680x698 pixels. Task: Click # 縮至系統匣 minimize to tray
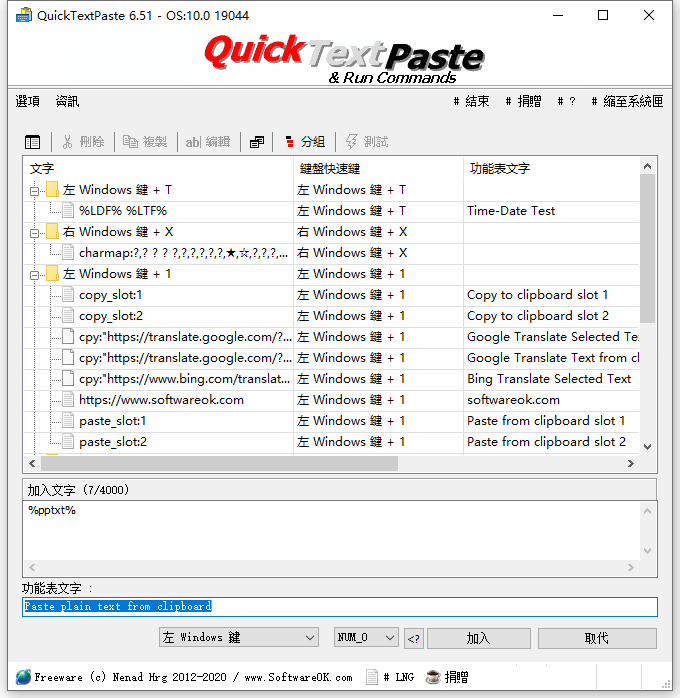tap(627, 101)
